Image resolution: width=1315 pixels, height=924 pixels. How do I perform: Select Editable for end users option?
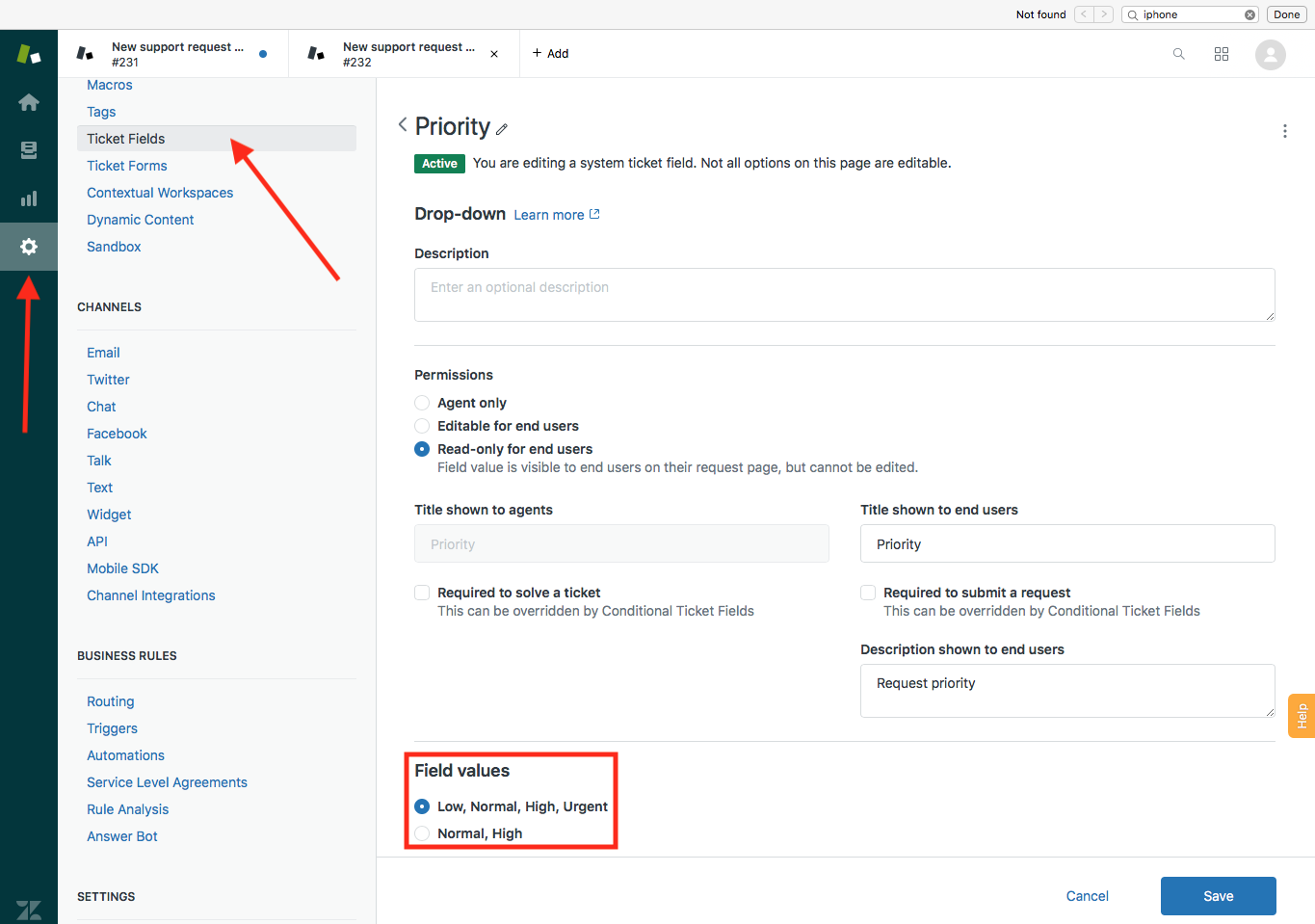[x=422, y=426]
